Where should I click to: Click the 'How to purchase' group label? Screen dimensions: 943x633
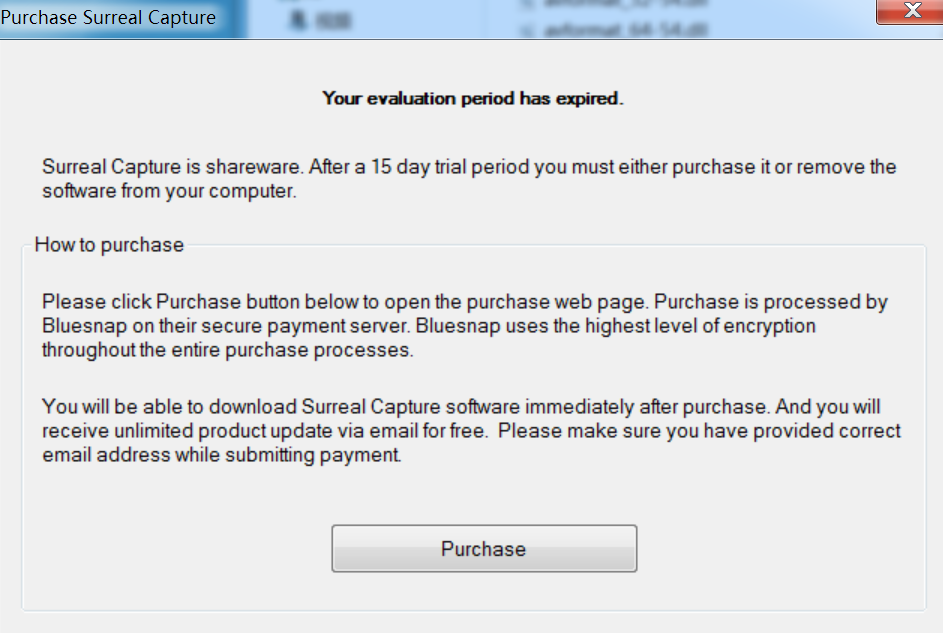point(109,245)
